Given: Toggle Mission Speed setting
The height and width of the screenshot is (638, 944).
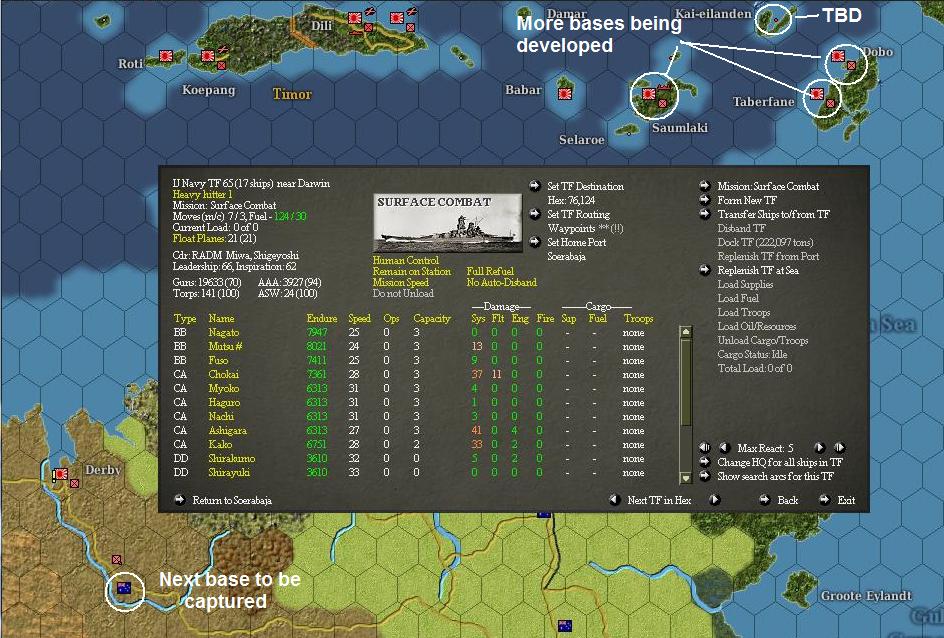Looking at the screenshot, I should (x=400, y=282).
